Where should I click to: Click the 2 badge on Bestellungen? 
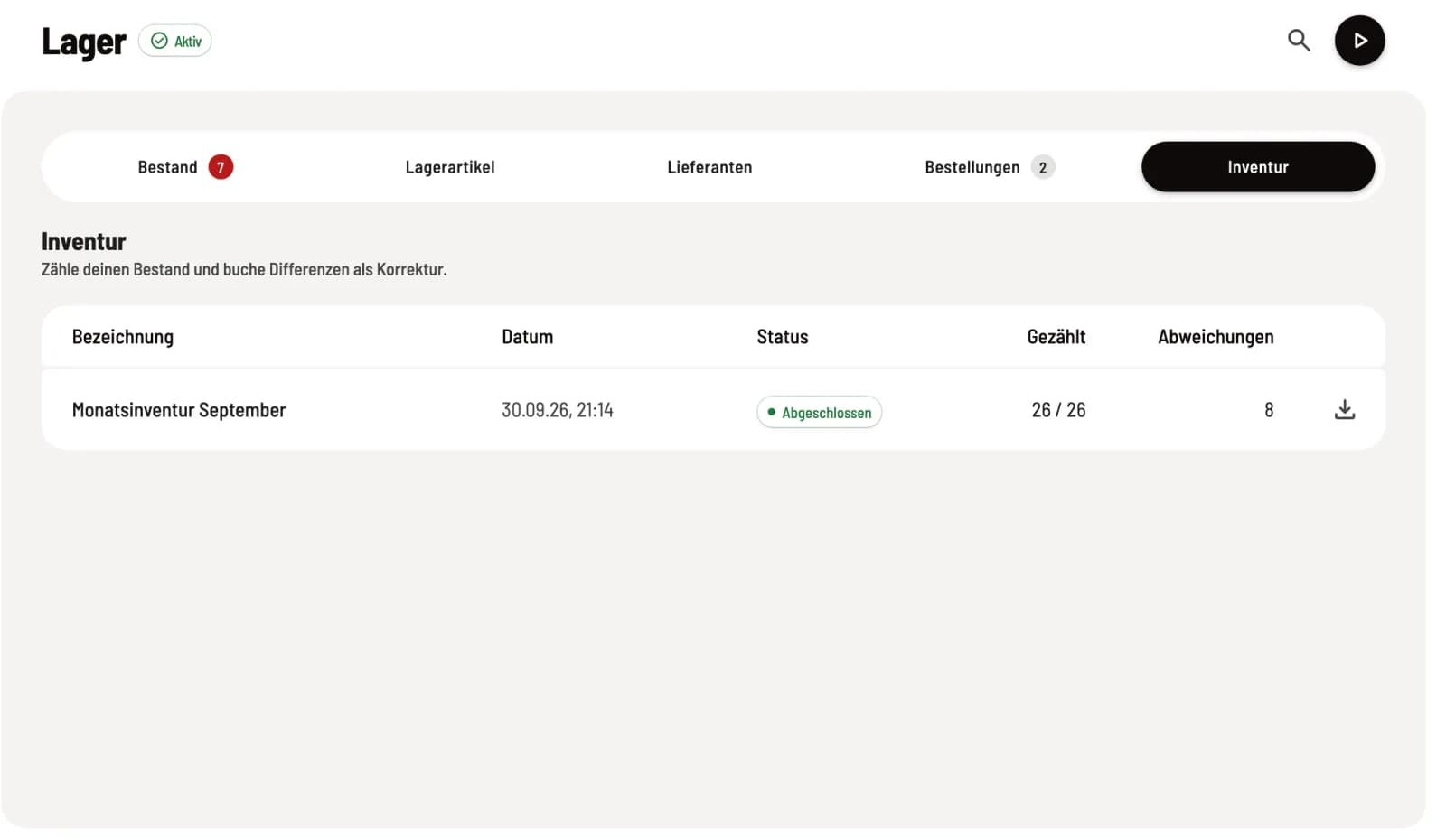click(x=1043, y=167)
